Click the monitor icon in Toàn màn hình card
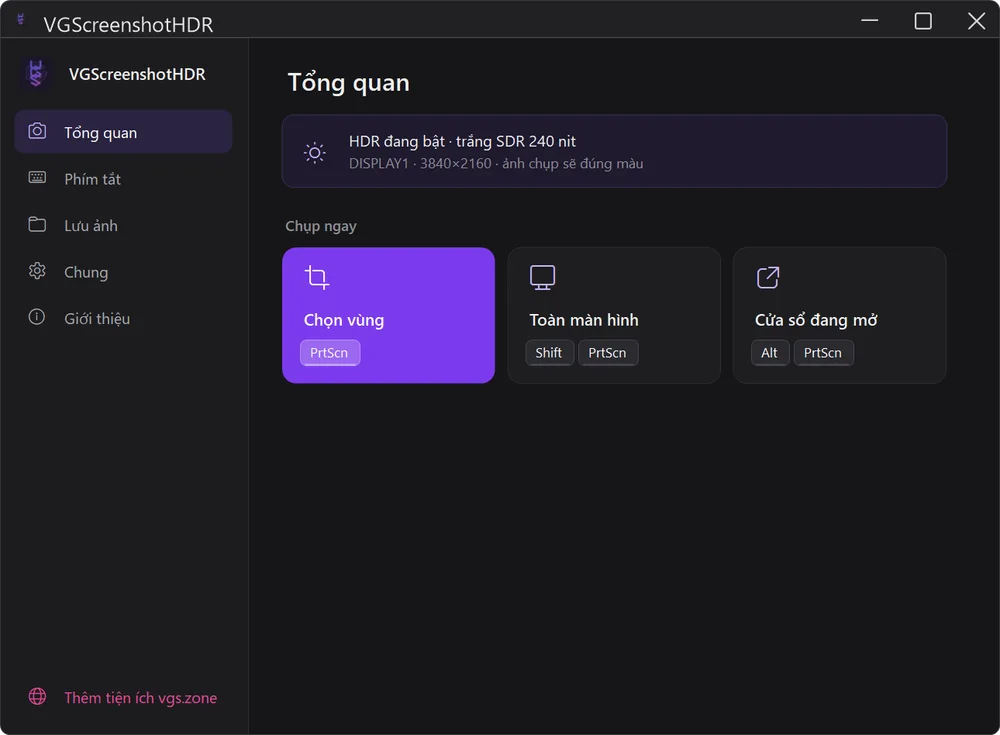This screenshot has height=735, width=1000. [x=542, y=278]
